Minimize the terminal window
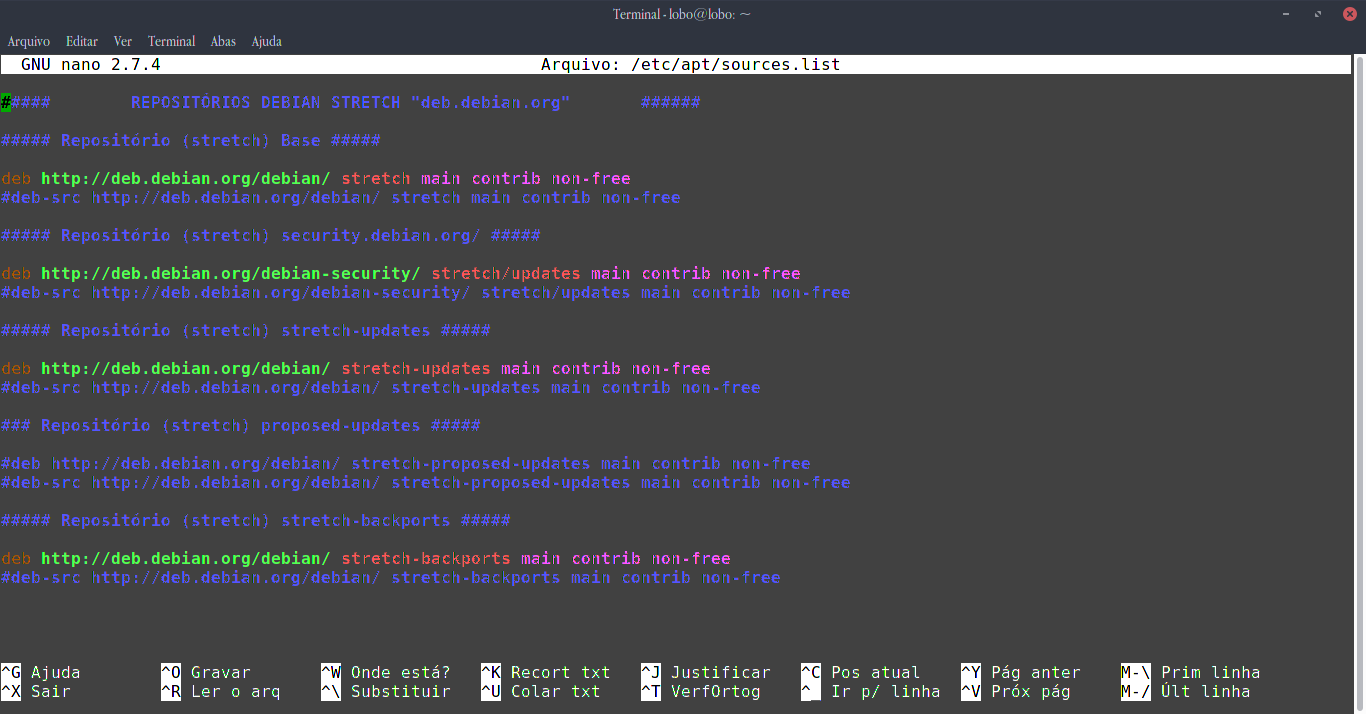This screenshot has width=1366, height=714. coord(1284,14)
